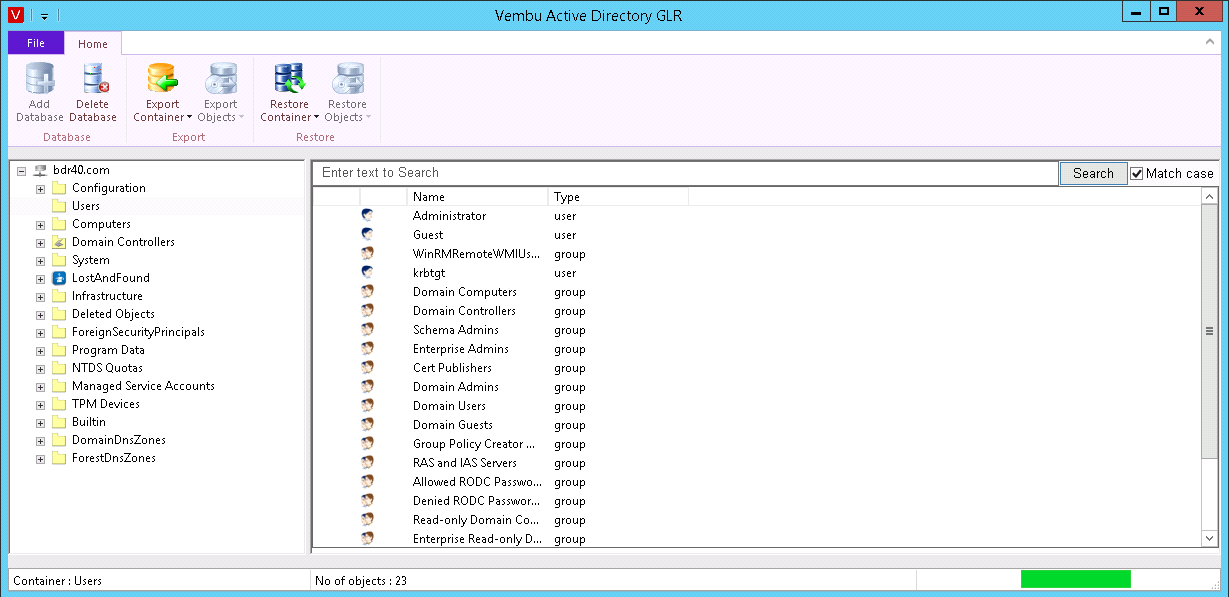Sort by the Type column header
The image size is (1229, 597).
[x=618, y=197]
